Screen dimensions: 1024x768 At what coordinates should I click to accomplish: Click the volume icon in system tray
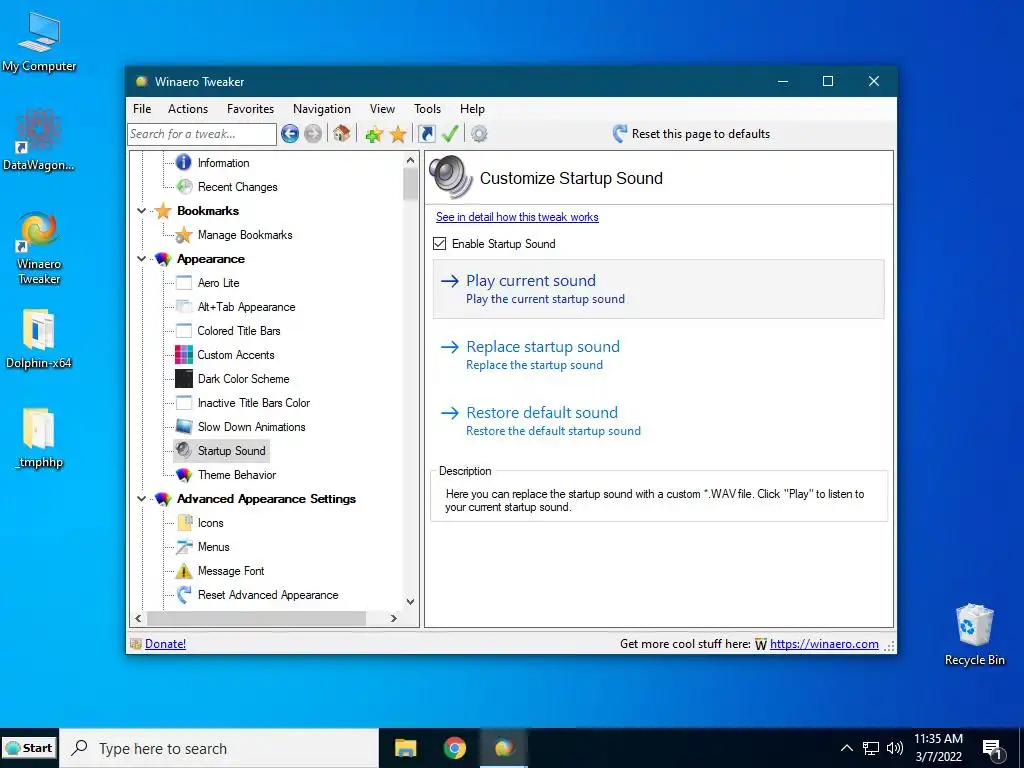pos(895,748)
